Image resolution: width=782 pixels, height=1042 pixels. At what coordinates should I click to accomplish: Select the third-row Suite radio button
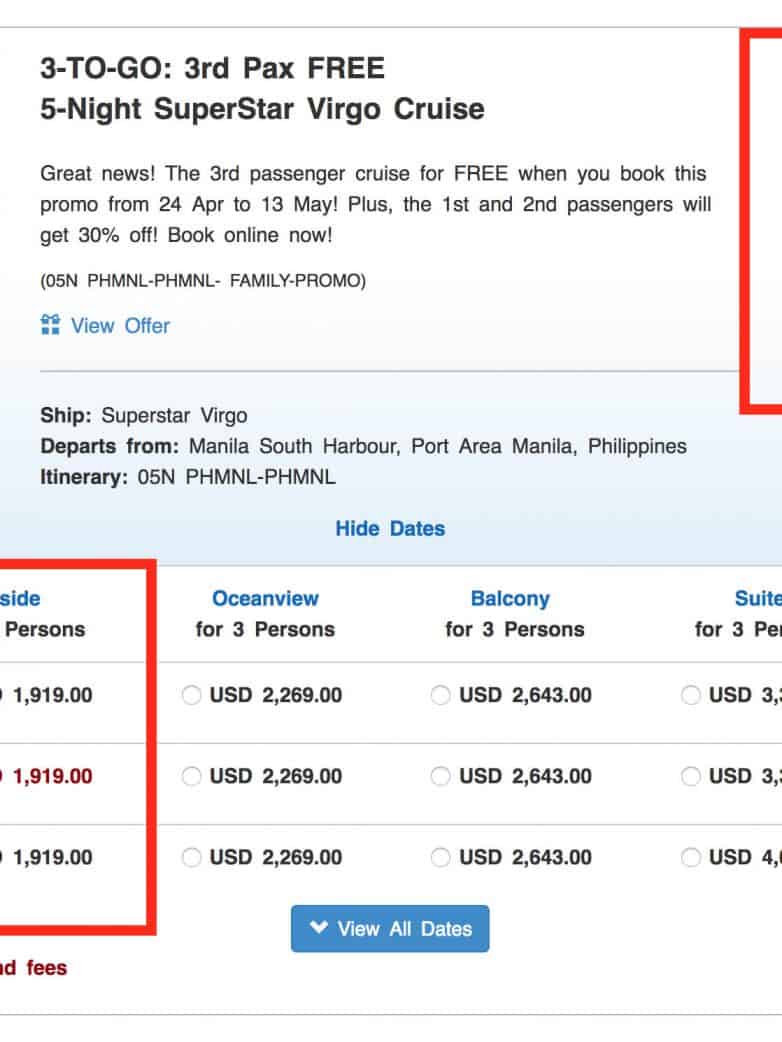(691, 857)
